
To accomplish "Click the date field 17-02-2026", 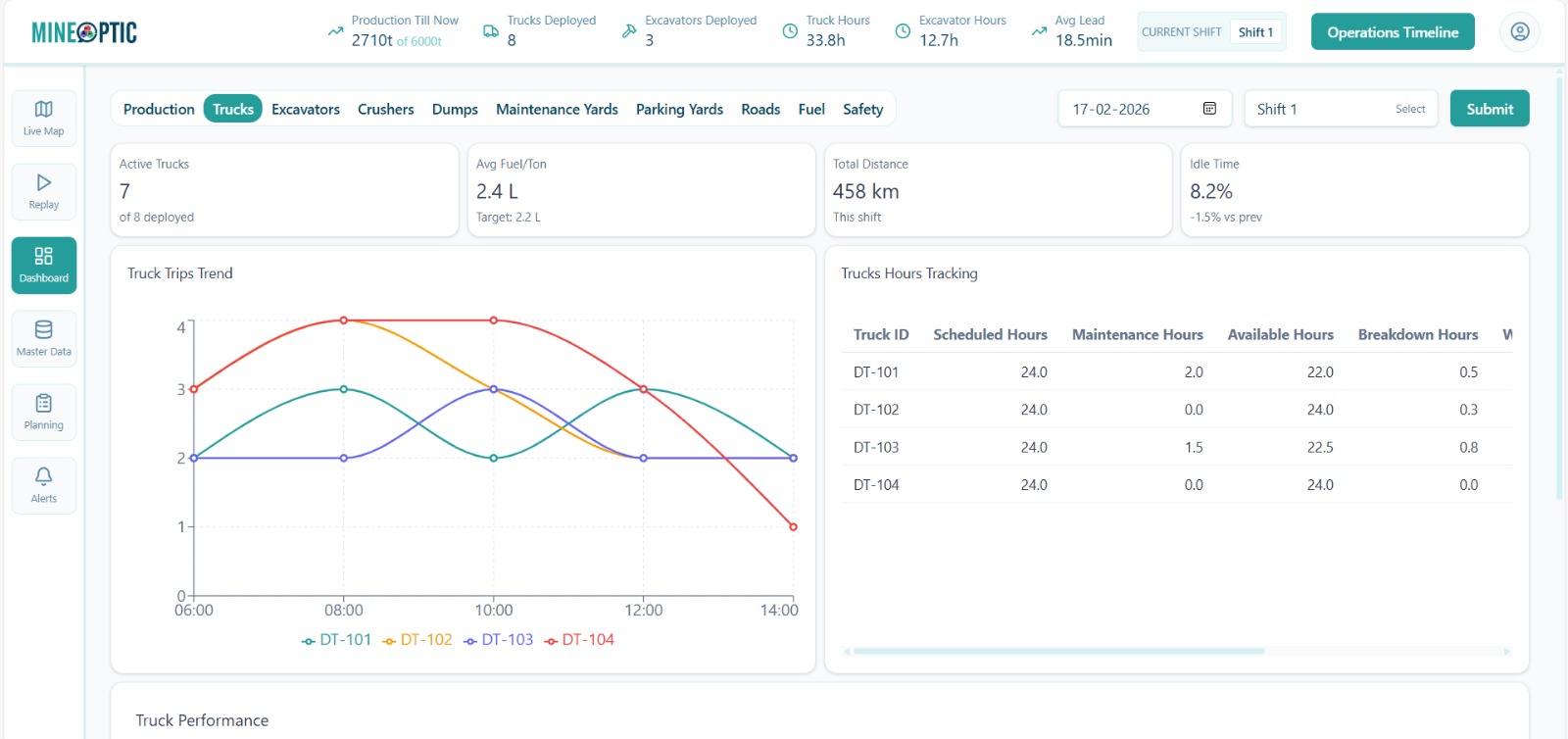I will click(1111, 109).
